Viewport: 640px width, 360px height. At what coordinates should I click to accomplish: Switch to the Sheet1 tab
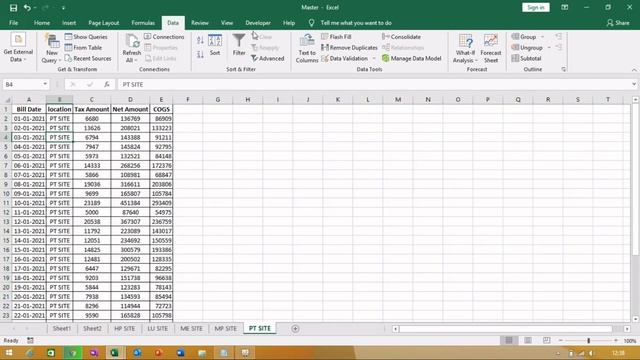[62, 329]
